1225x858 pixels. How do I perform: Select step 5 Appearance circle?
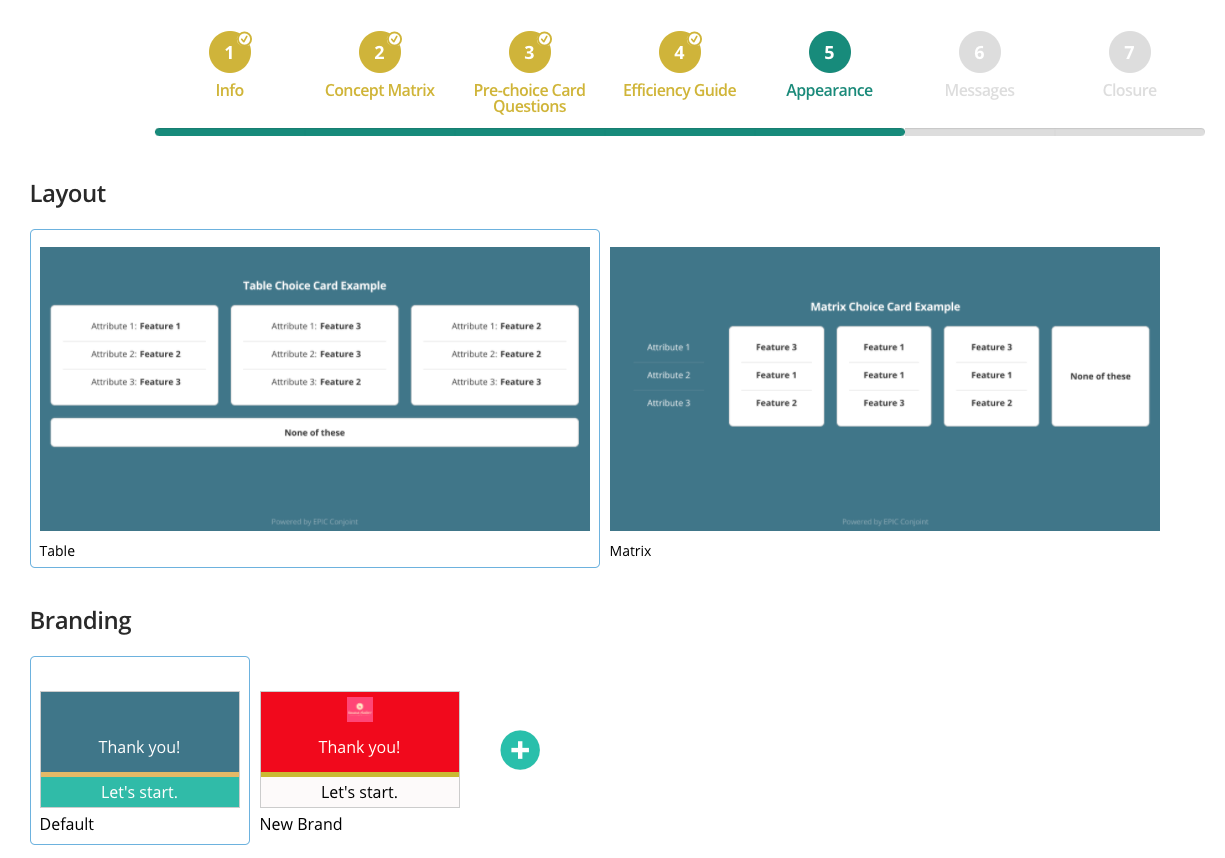click(829, 53)
